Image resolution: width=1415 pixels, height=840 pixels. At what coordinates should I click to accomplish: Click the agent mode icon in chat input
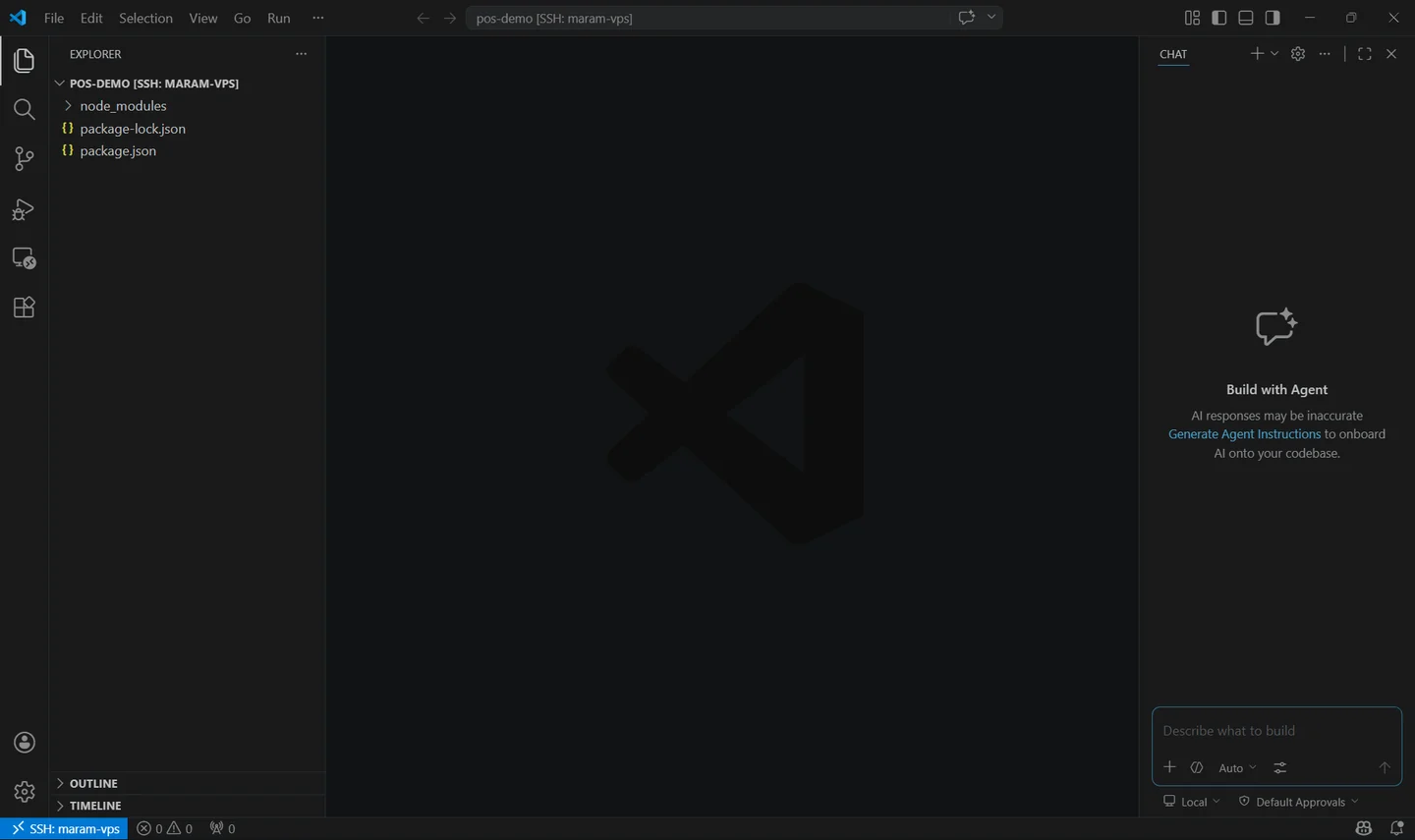click(1197, 767)
